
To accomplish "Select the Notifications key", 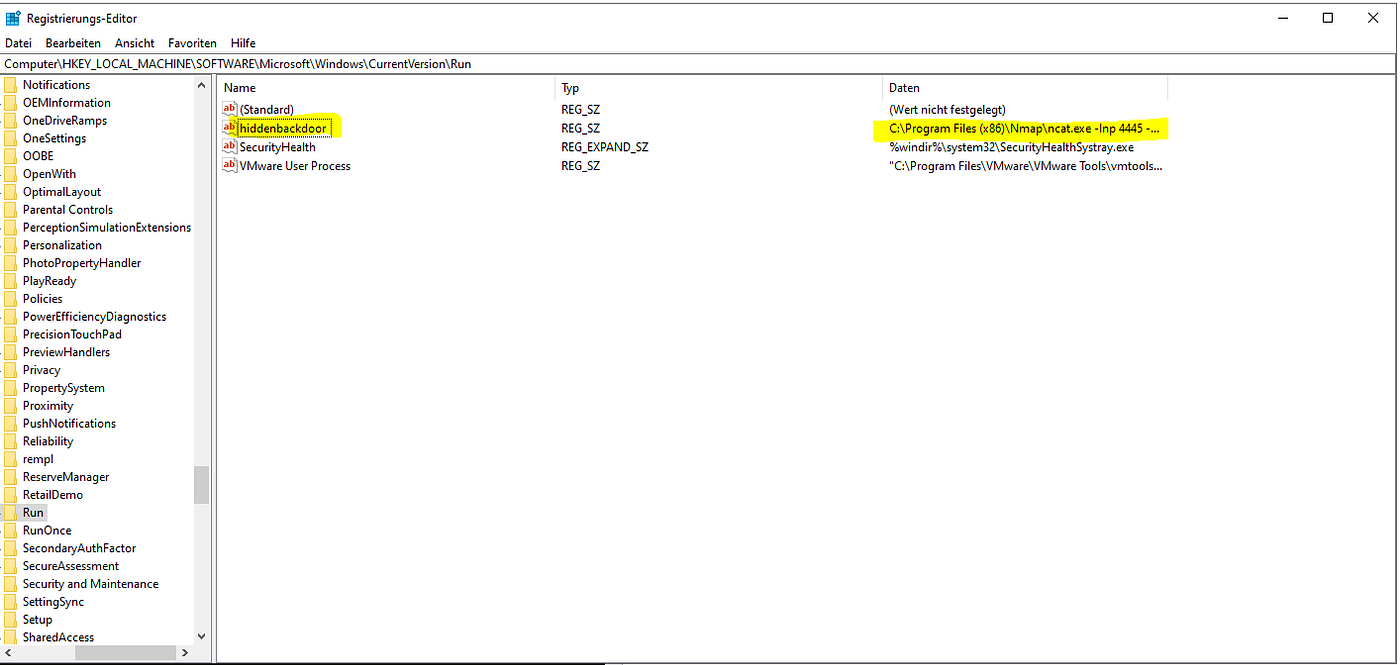I will [58, 84].
